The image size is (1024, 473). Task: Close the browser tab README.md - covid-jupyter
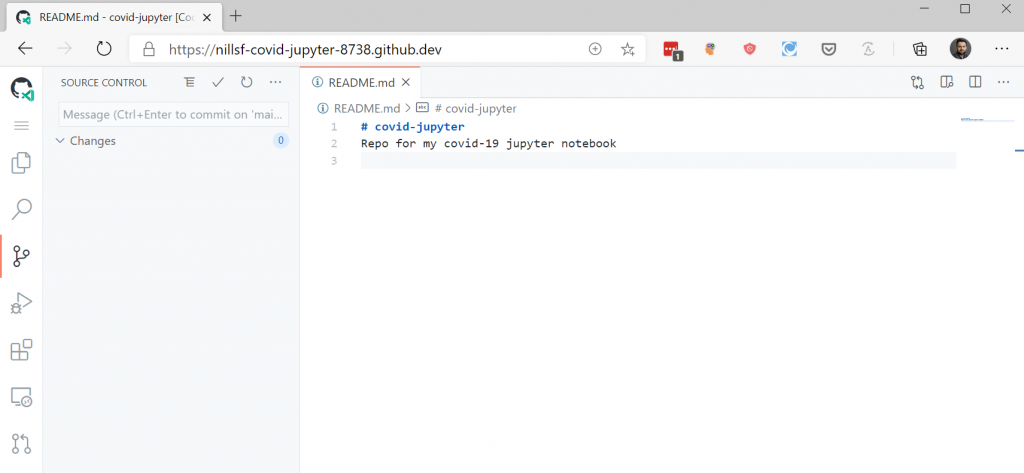point(207,18)
